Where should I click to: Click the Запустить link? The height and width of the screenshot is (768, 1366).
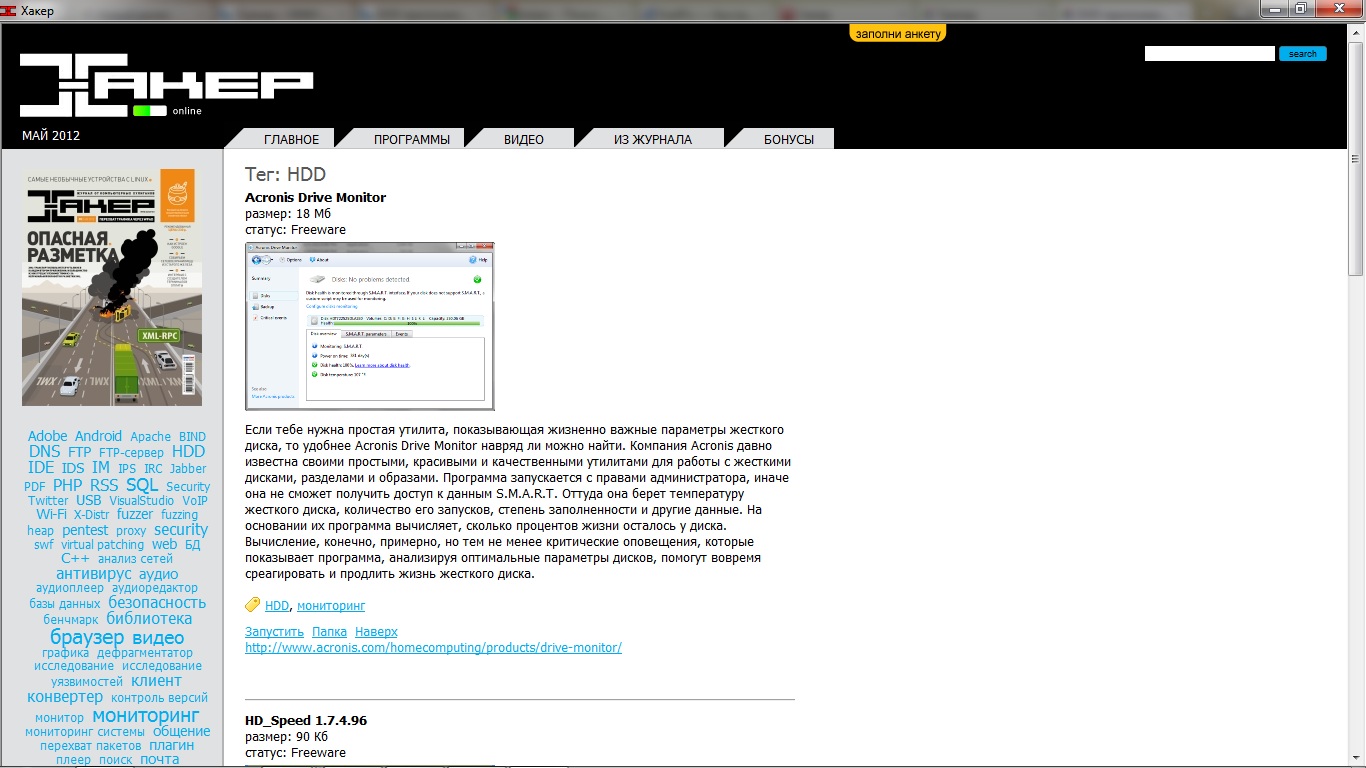click(x=274, y=632)
